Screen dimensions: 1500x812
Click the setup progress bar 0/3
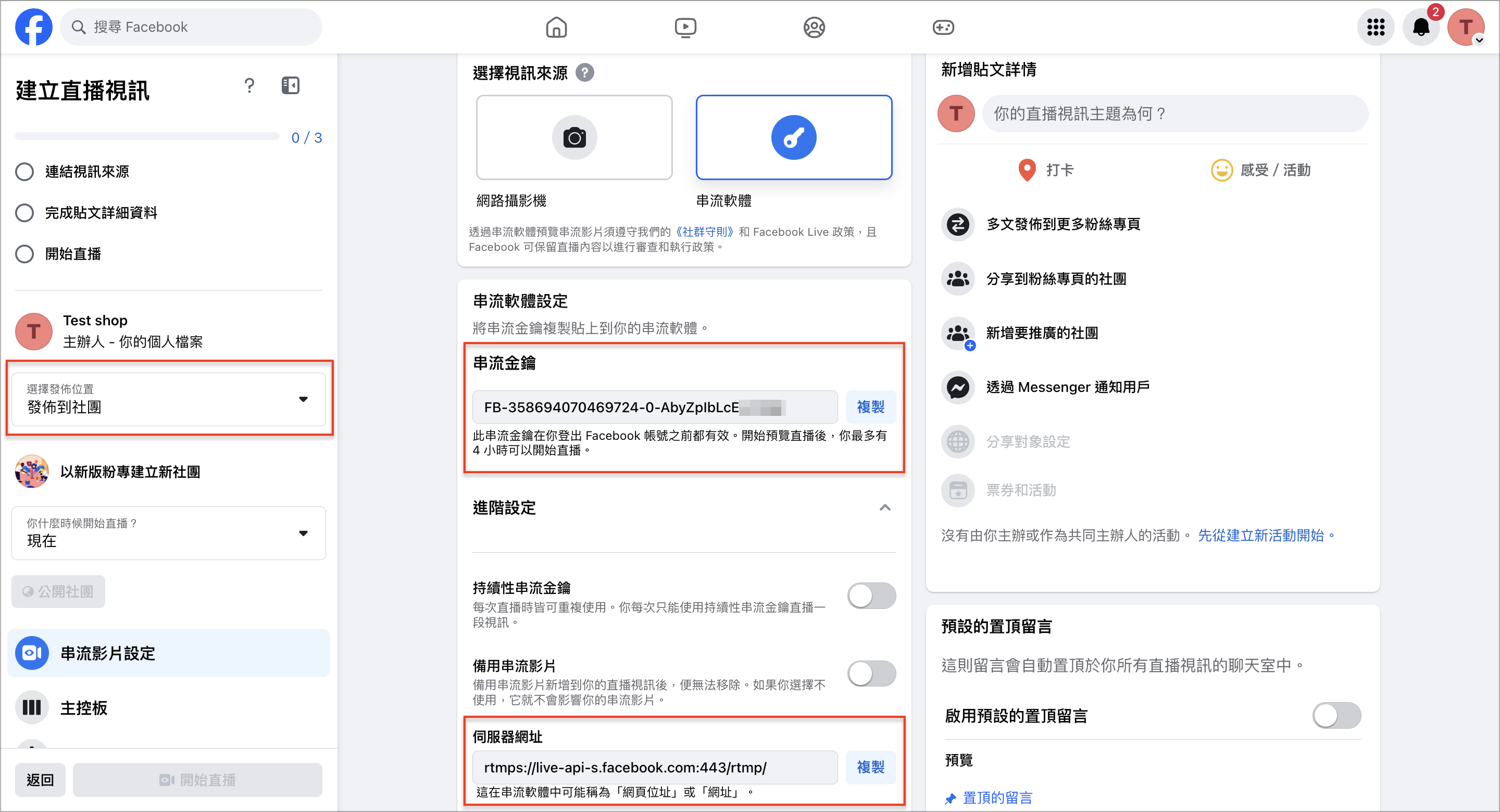point(147,137)
